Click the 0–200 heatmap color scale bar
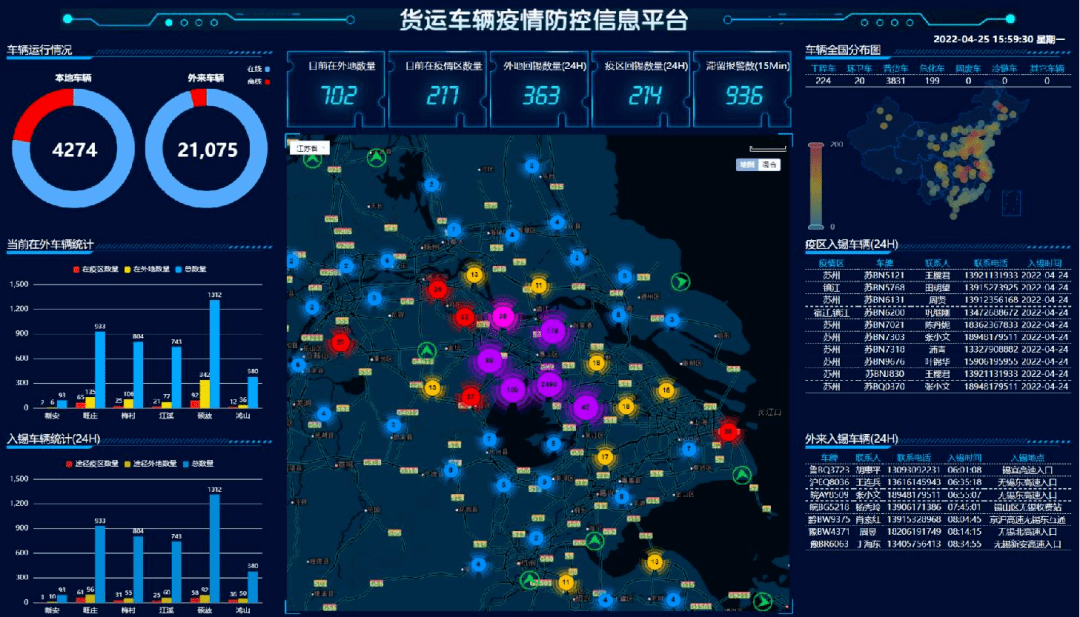This screenshot has width=1080, height=617. pyautogui.click(x=816, y=185)
